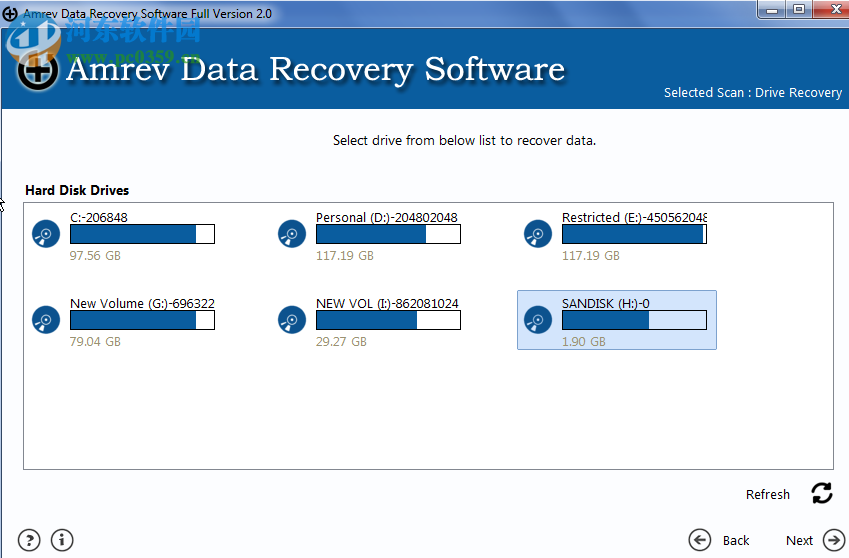Click the Hard Disk Drives heading

point(77,191)
